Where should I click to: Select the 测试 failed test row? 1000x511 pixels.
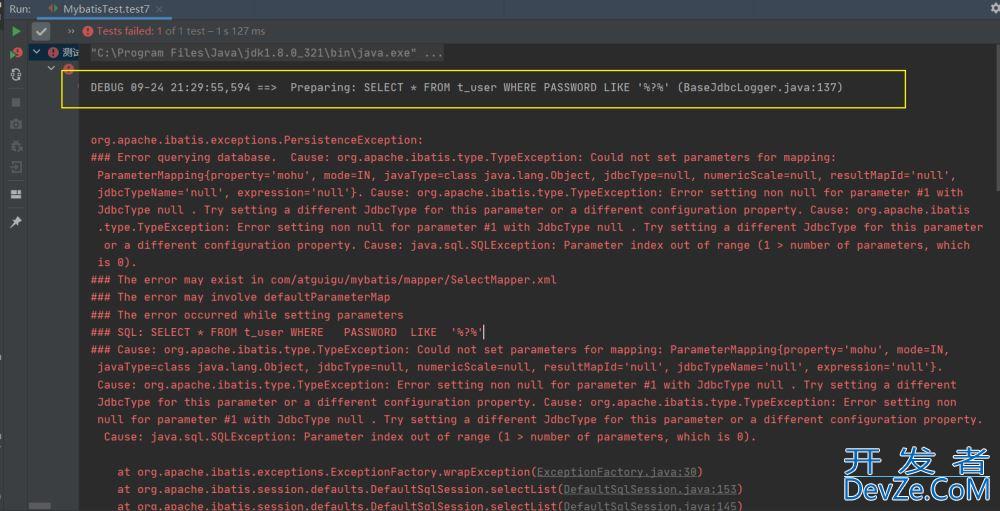point(54,52)
